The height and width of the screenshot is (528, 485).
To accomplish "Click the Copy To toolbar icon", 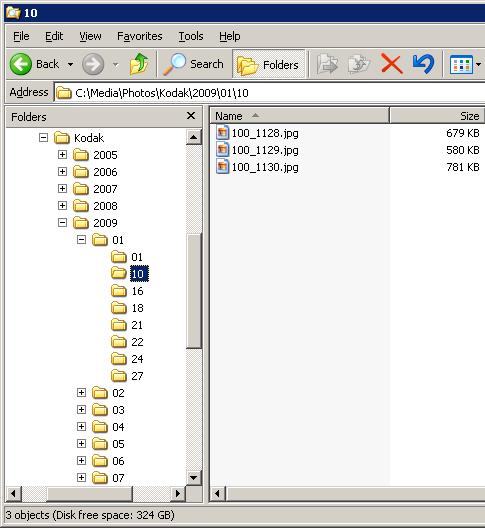I will tap(359, 64).
